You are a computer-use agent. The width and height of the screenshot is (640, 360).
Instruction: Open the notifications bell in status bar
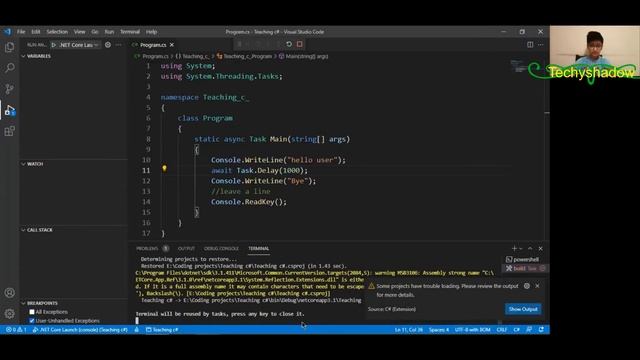[x=541, y=329]
